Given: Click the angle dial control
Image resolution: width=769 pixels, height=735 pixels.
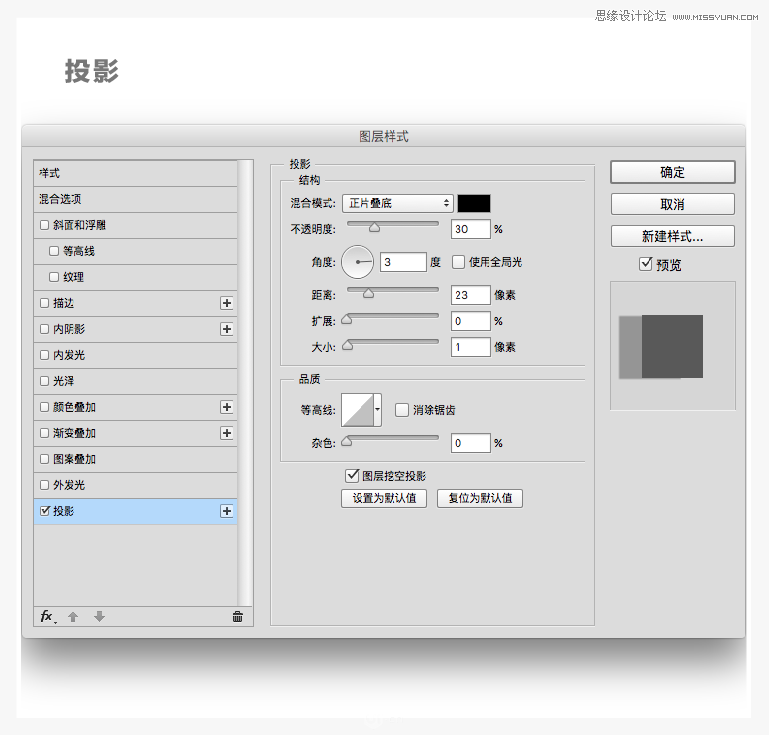Looking at the screenshot, I should pyautogui.click(x=358, y=262).
